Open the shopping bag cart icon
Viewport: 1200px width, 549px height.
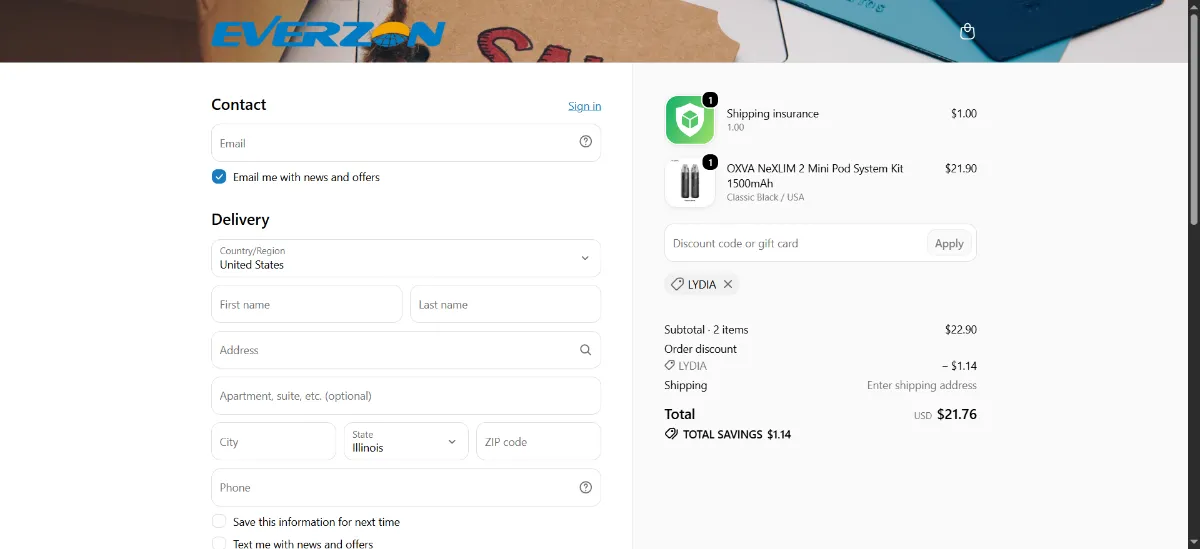point(967,31)
